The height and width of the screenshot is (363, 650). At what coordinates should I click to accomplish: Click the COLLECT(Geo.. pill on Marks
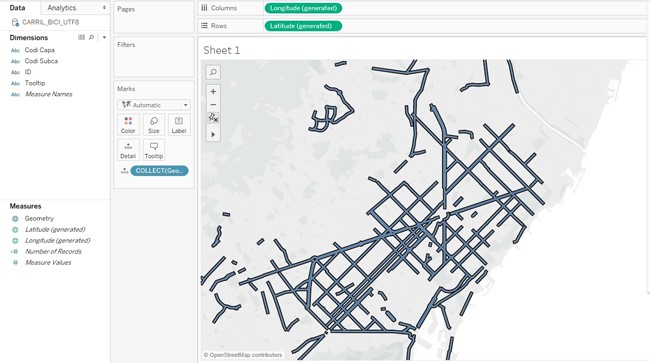pyautogui.click(x=159, y=171)
